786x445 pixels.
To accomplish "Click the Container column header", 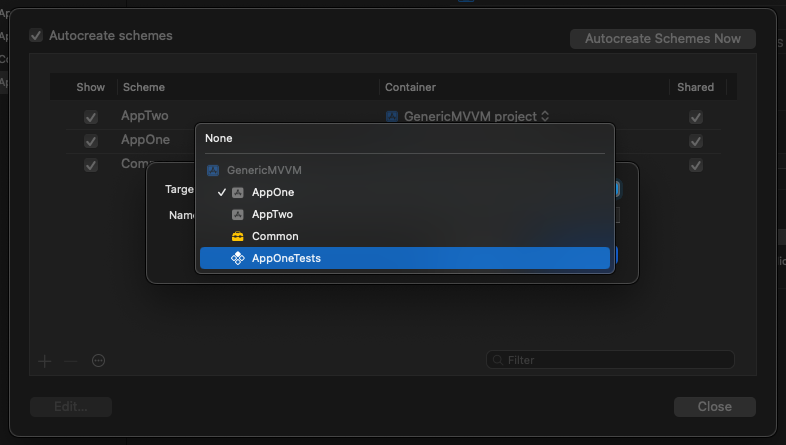I will [410, 87].
